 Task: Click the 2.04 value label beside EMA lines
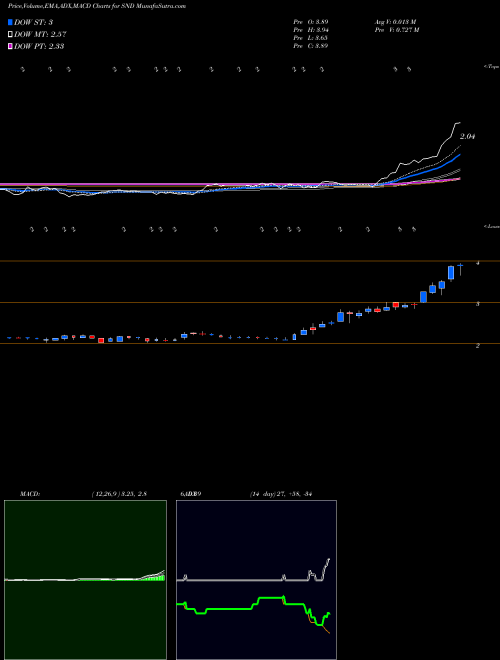coord(467,136)
